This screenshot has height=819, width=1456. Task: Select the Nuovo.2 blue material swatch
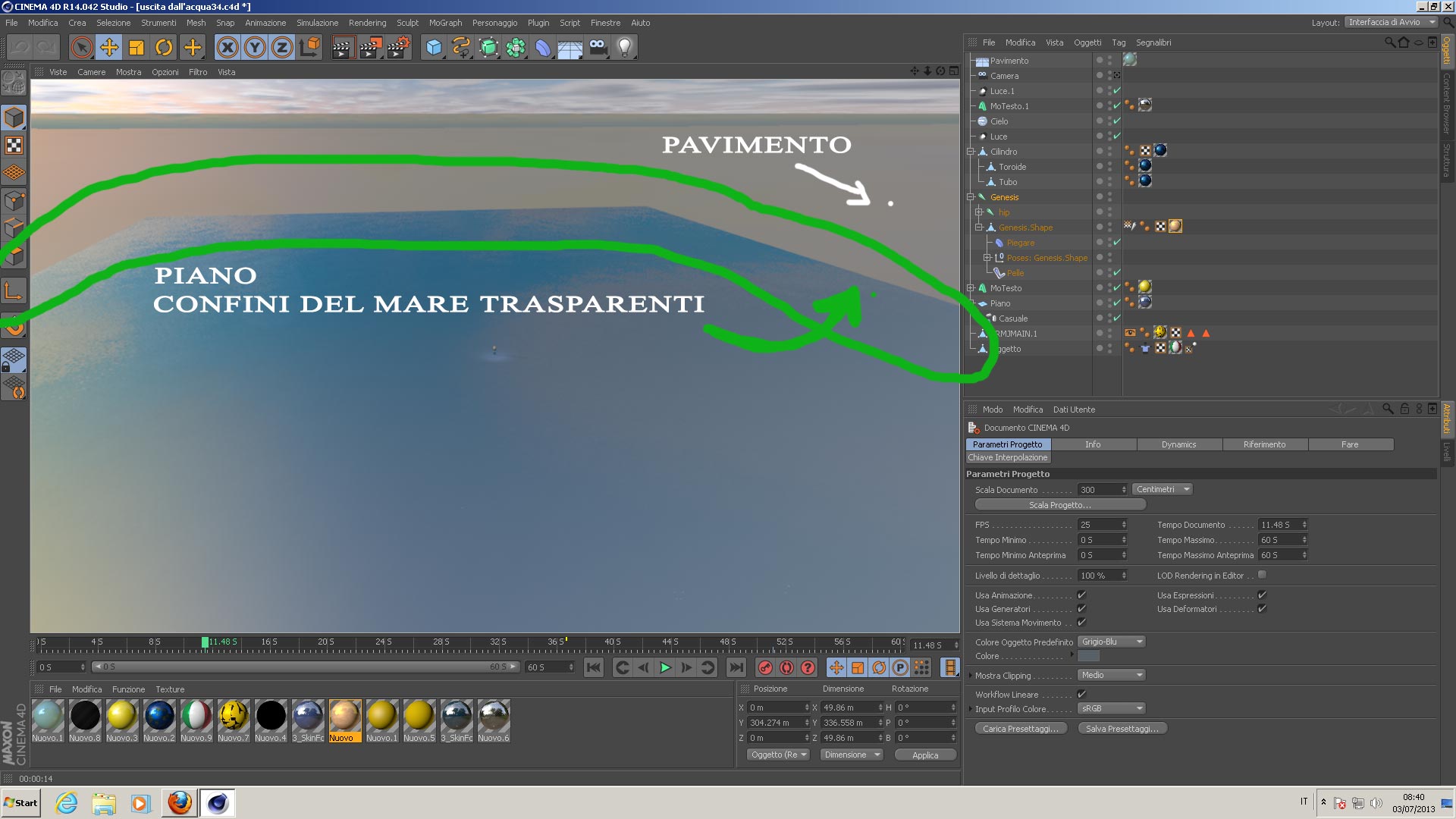[159, 717]
